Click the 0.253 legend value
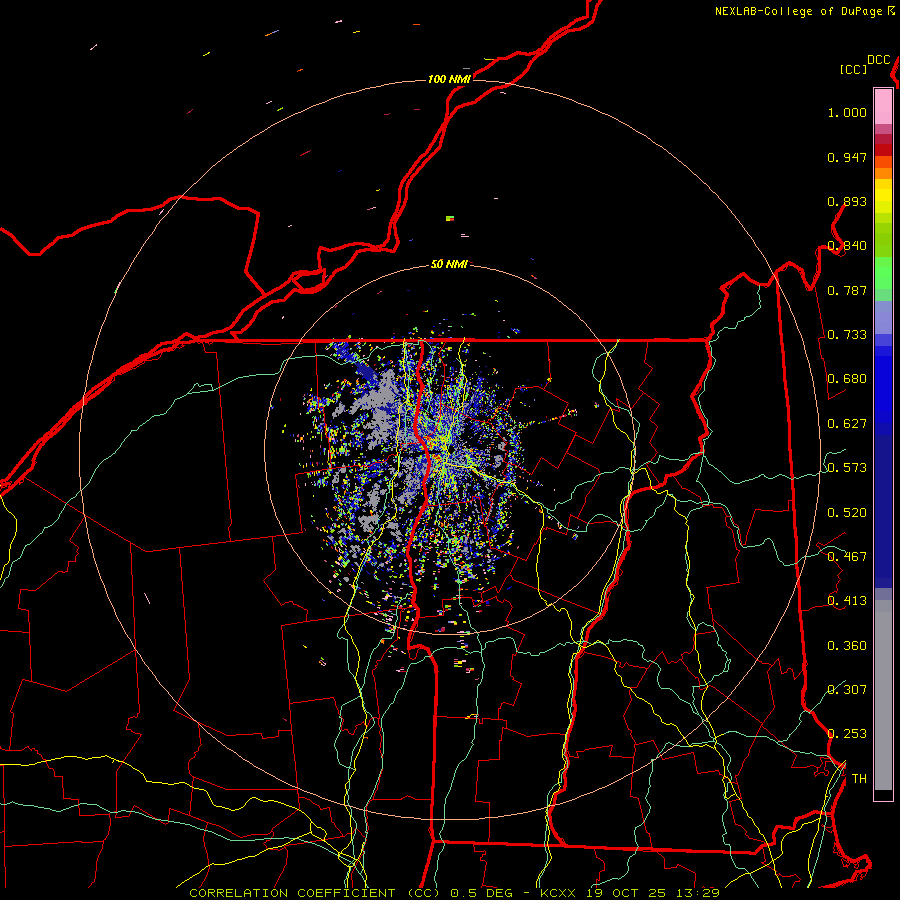Viewport: 900px width, 900px height. point(847,734)
